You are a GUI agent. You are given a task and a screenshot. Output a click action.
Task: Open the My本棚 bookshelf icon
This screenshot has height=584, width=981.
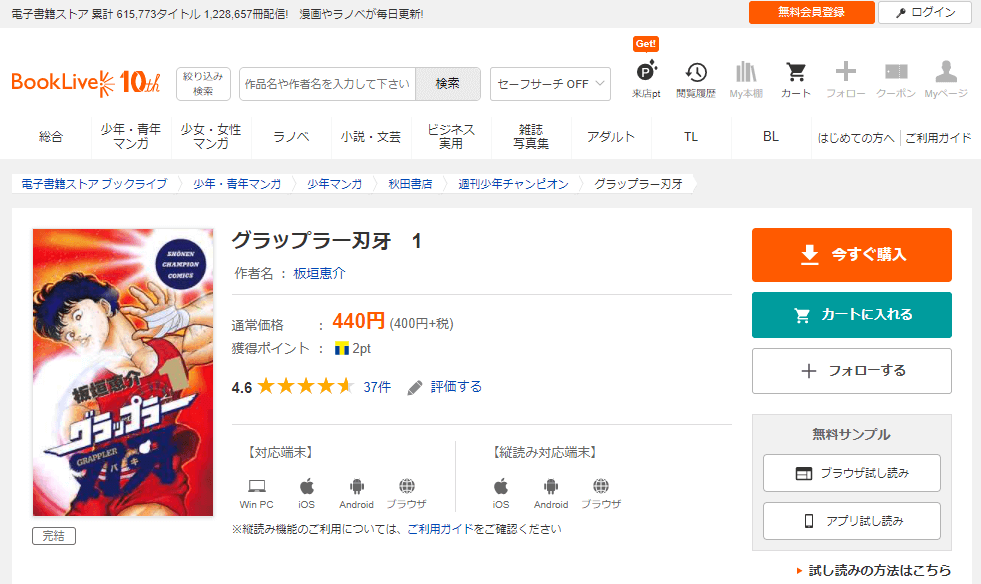[746, 73]
